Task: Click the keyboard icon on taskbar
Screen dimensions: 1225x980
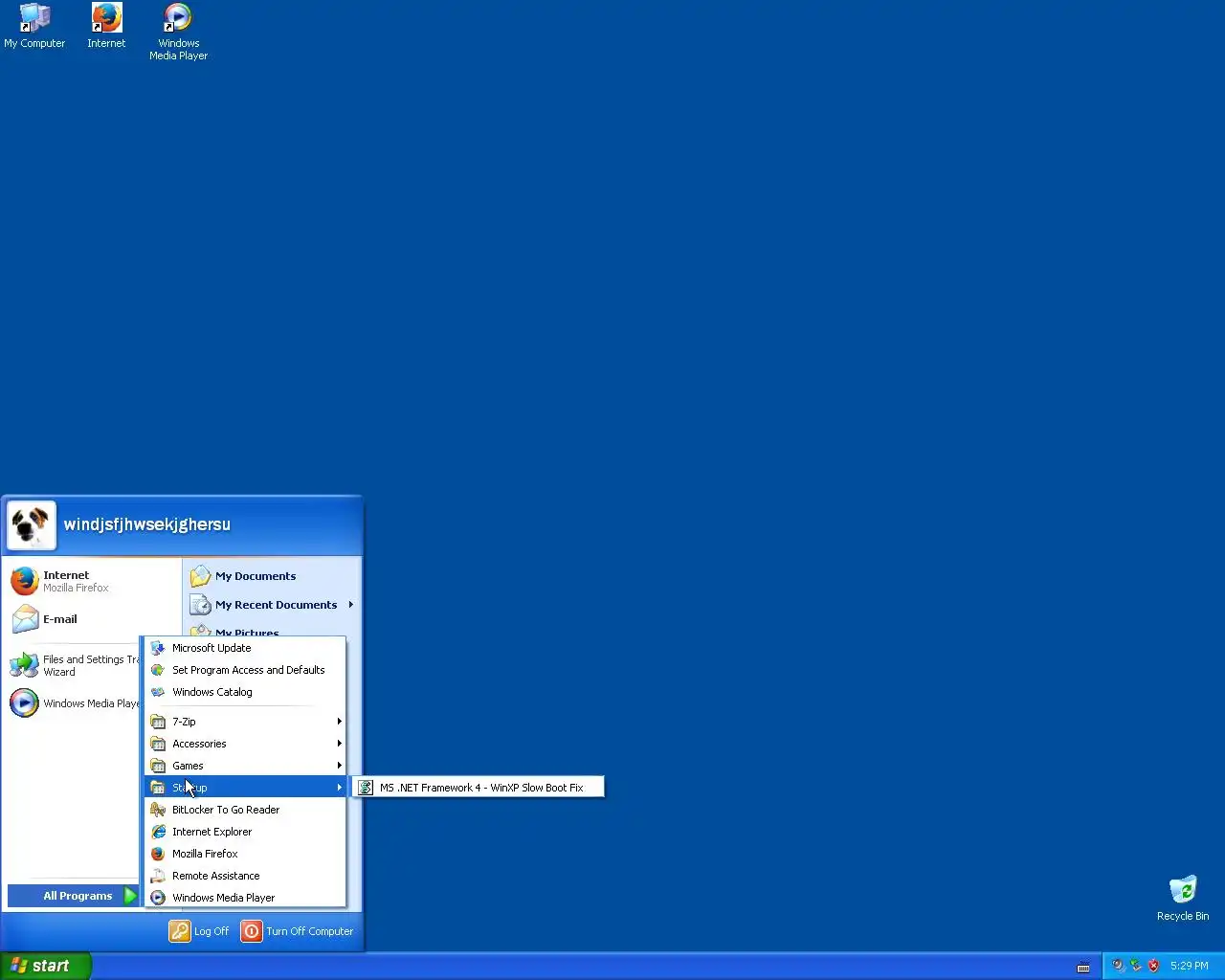Action: (1083, 967)
